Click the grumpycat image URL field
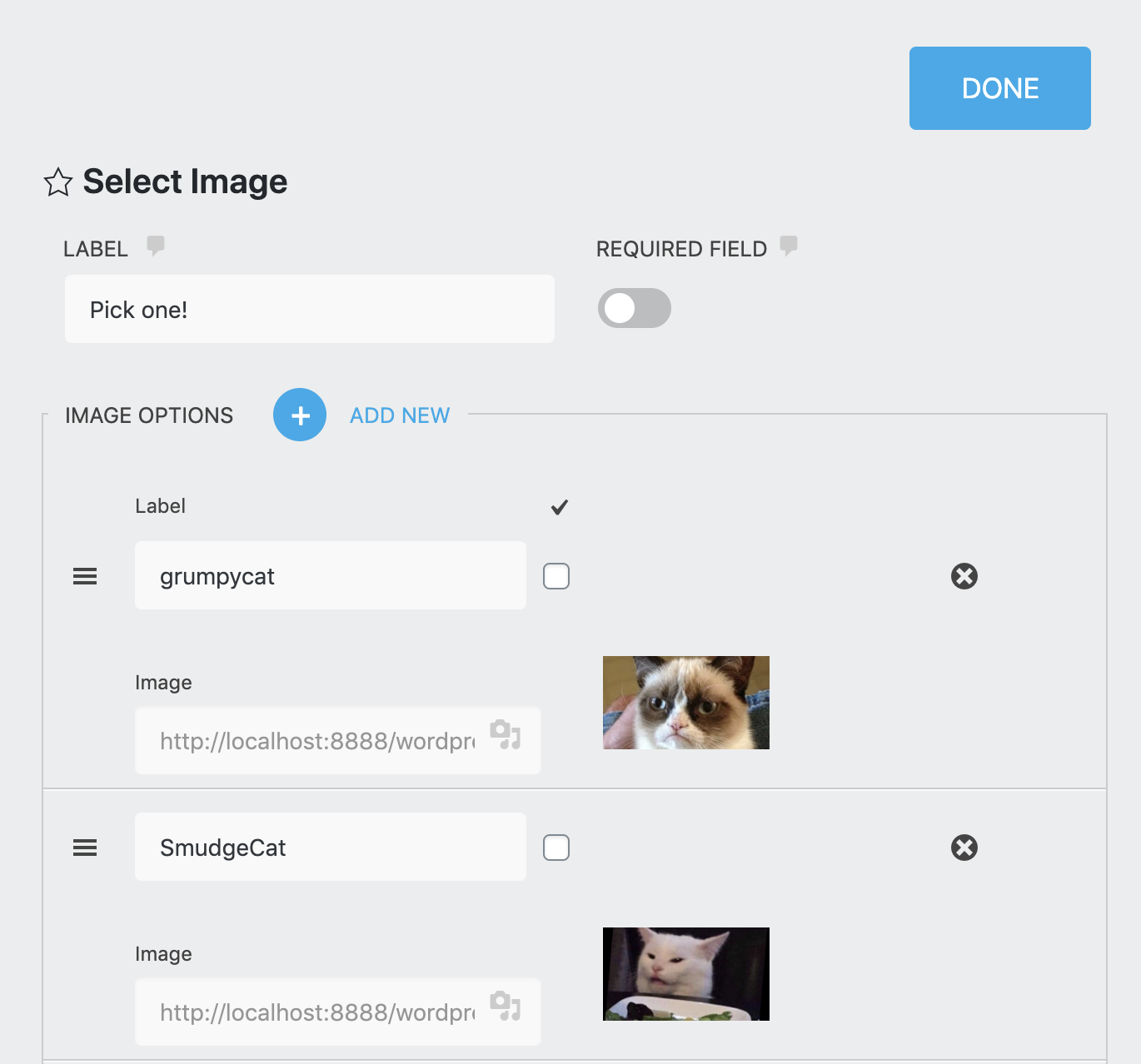This screenshot has width=1141, height=1064. point(316,740)
